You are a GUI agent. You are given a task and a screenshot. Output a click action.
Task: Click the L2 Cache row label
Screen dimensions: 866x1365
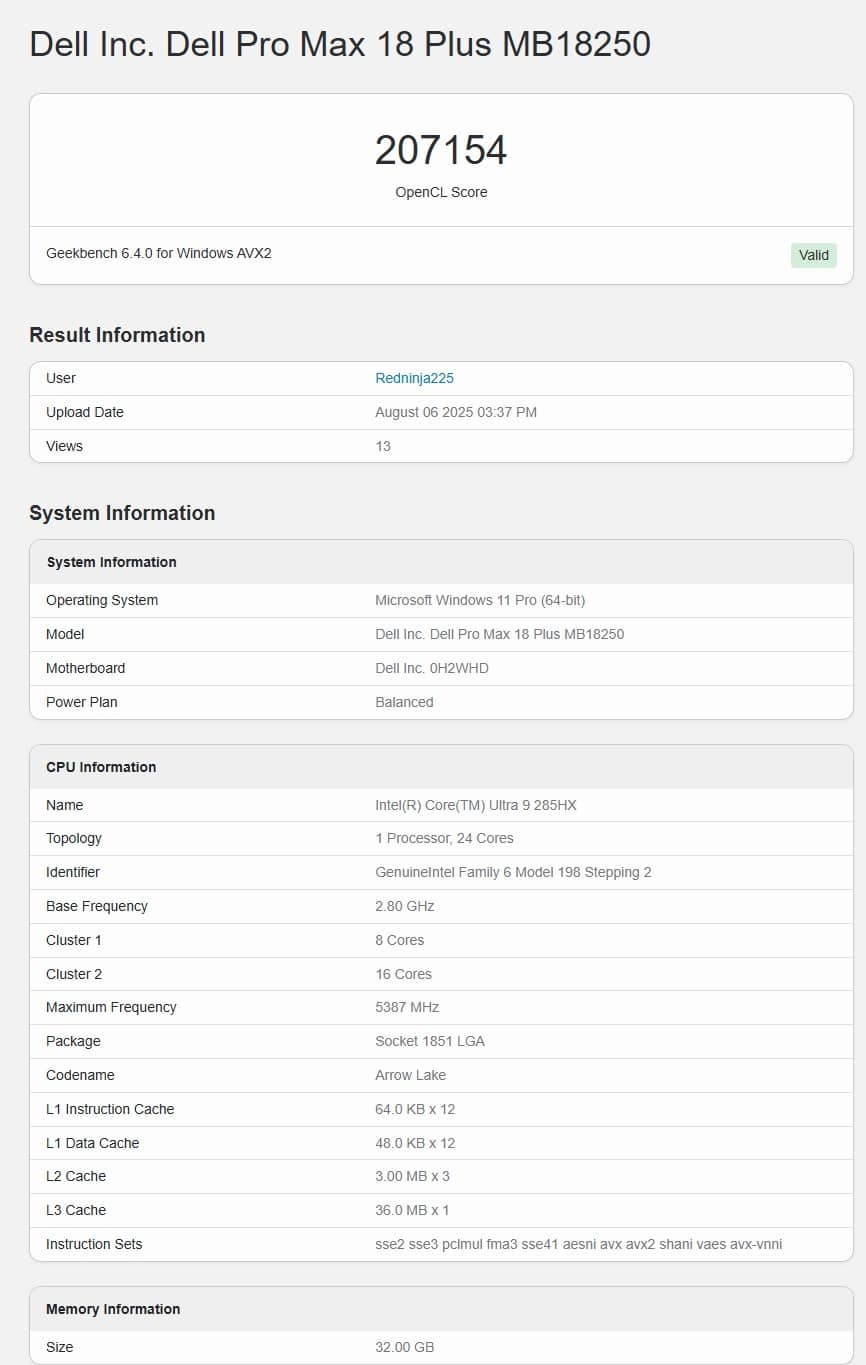76,1176
